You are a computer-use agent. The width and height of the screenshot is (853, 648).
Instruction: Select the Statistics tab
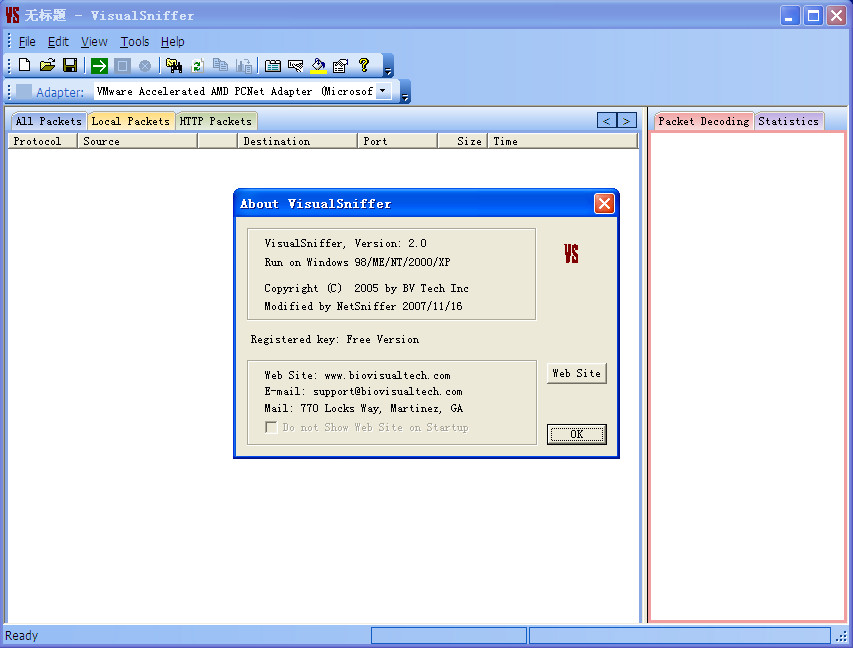tap(788, 121)
